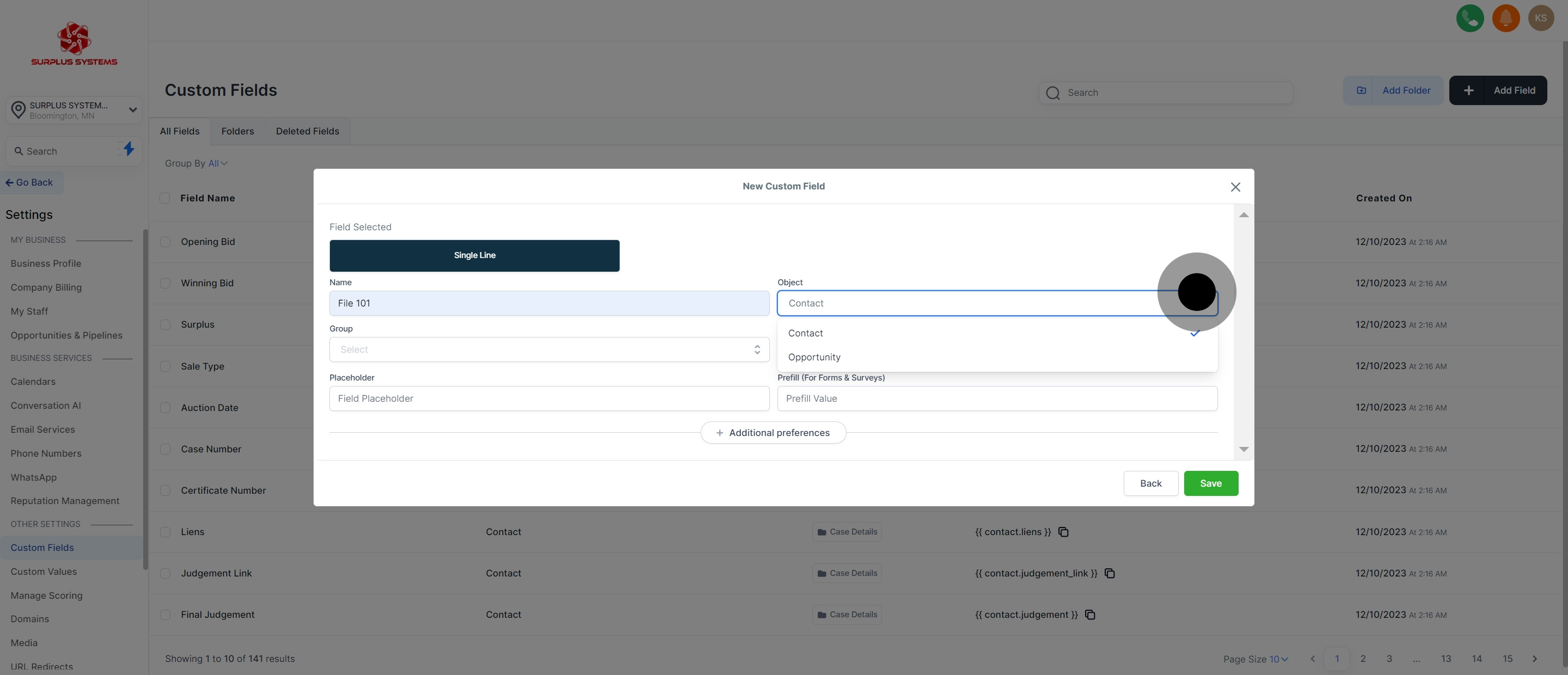
Task: Click the green phone dialer icon
Action: click(x=1469, y=19)
